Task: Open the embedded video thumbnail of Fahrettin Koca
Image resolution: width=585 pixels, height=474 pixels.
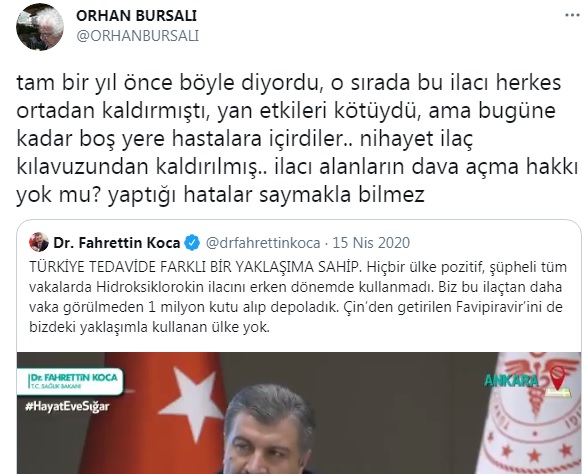Action: pos(299,413)
